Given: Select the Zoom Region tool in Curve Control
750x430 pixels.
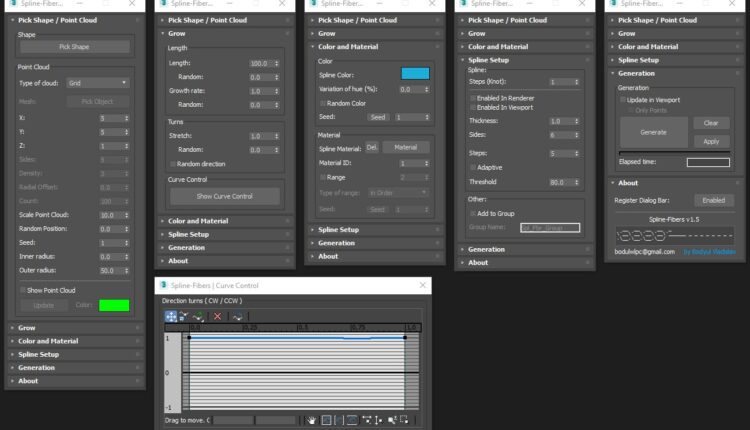Looking at the screenshot, I should (x=404, y=420).
